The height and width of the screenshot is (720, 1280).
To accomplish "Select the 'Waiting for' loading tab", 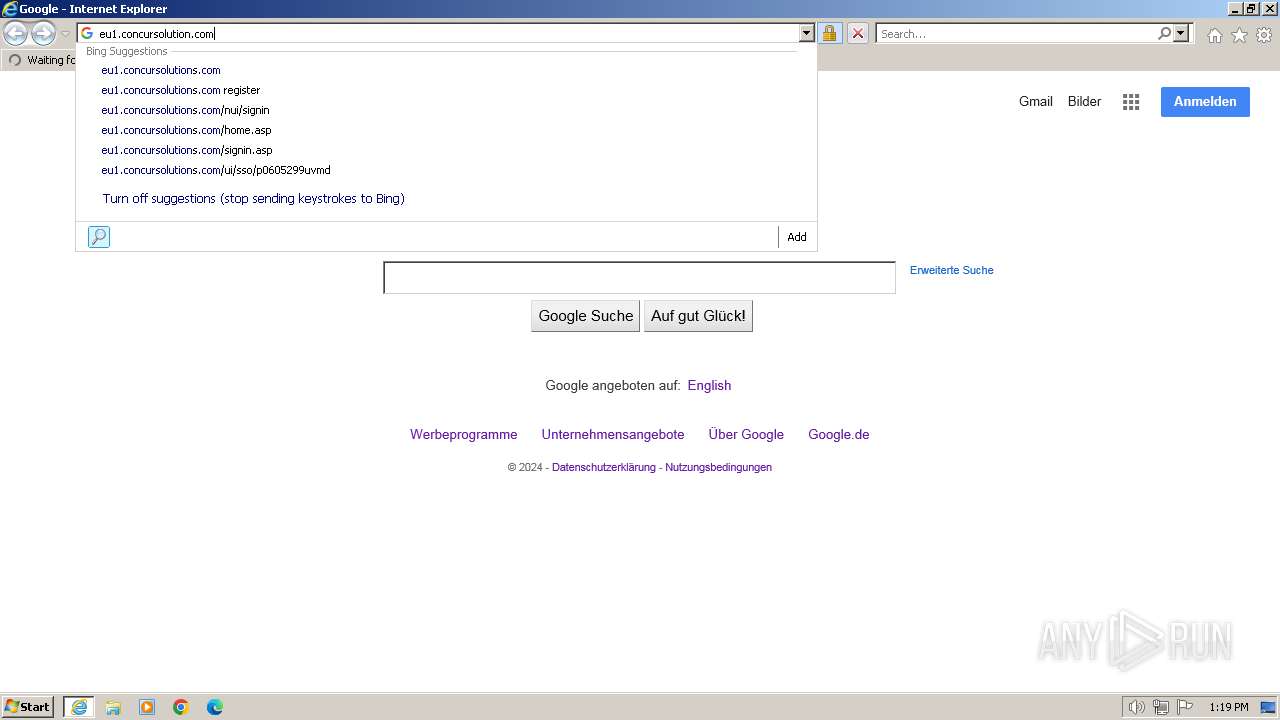I will pyautogui.click(x=40, y=60).
